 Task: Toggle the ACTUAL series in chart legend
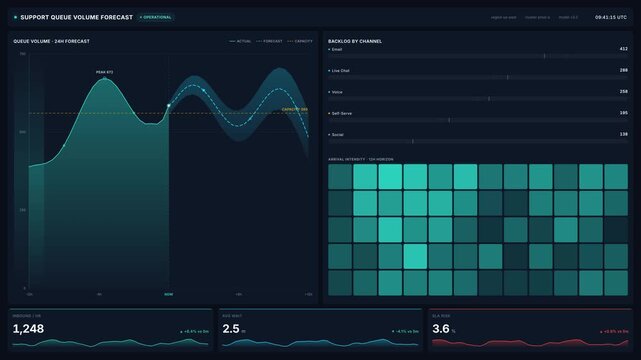pyautogui.click(x=240, y=41)
